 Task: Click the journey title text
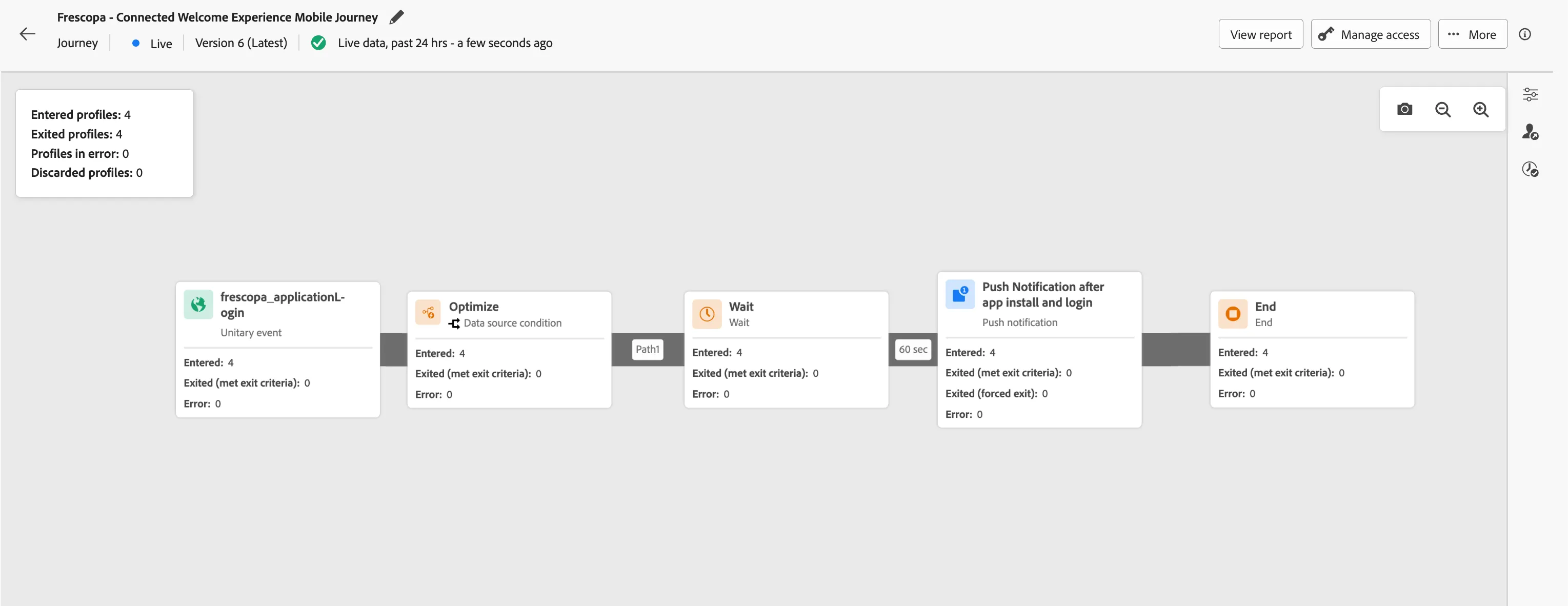[217, 17]
